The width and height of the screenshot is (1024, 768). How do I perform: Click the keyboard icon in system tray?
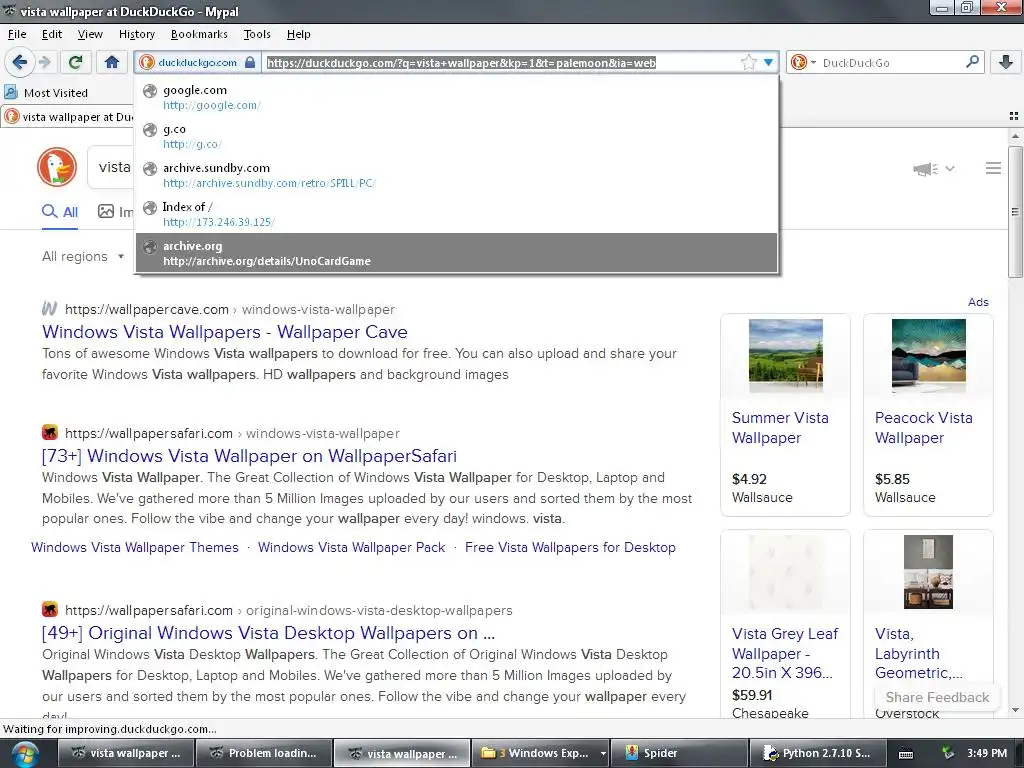[906, 754]
